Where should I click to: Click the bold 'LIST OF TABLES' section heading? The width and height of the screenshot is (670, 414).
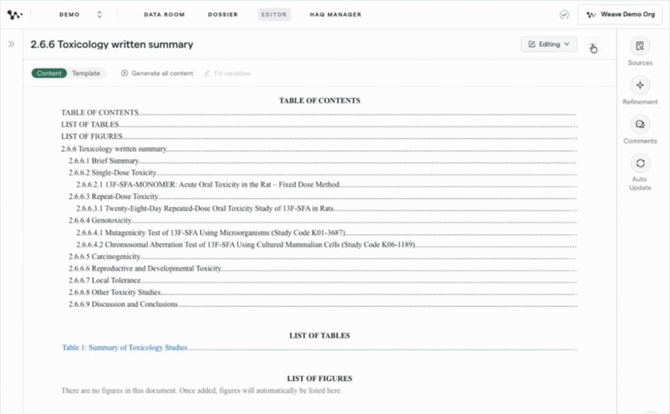point(320,336)
